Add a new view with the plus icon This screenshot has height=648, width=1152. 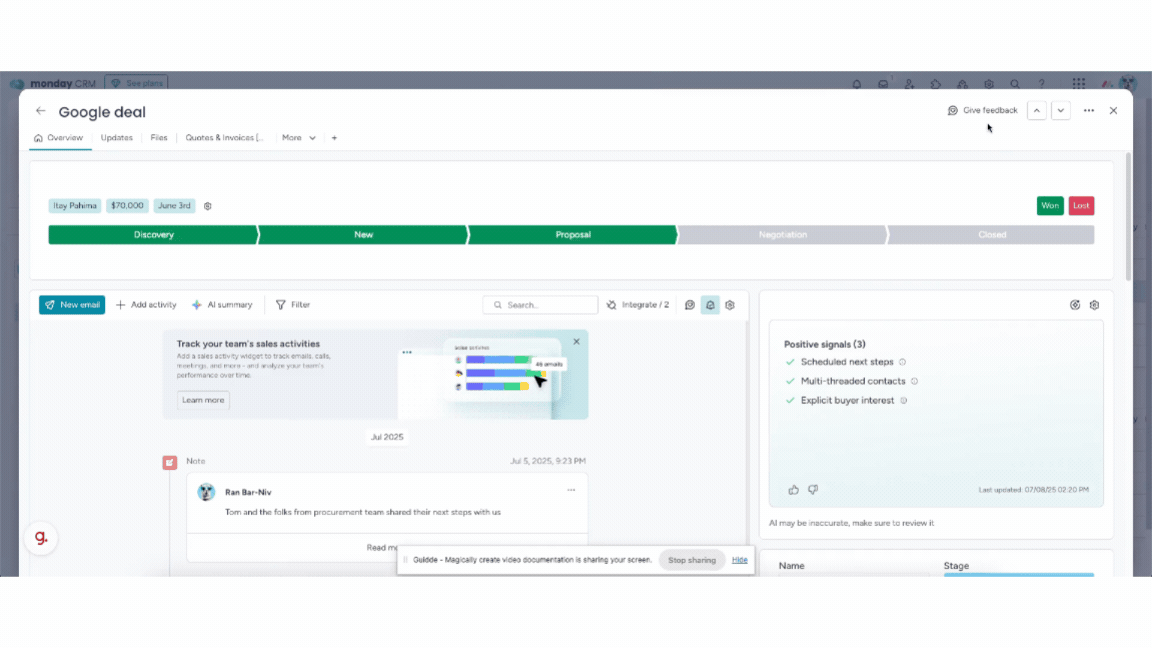334,137
